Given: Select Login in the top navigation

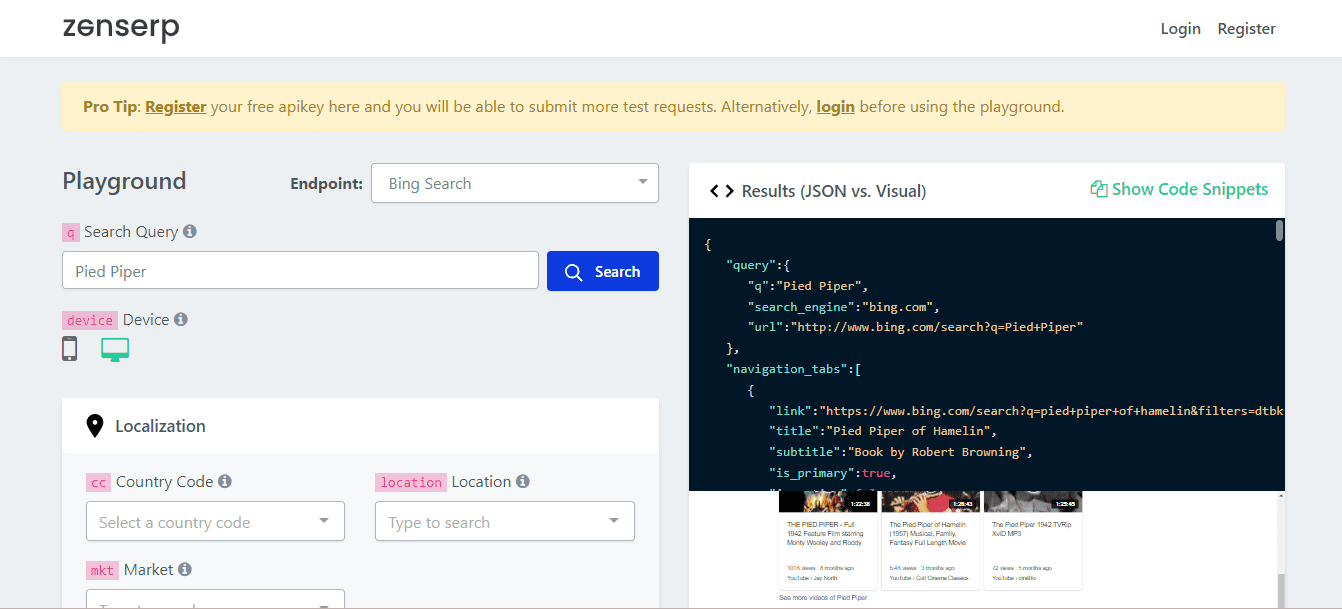Looking at the screenshot, I should pyautogui.click(x=1180, y=28).
